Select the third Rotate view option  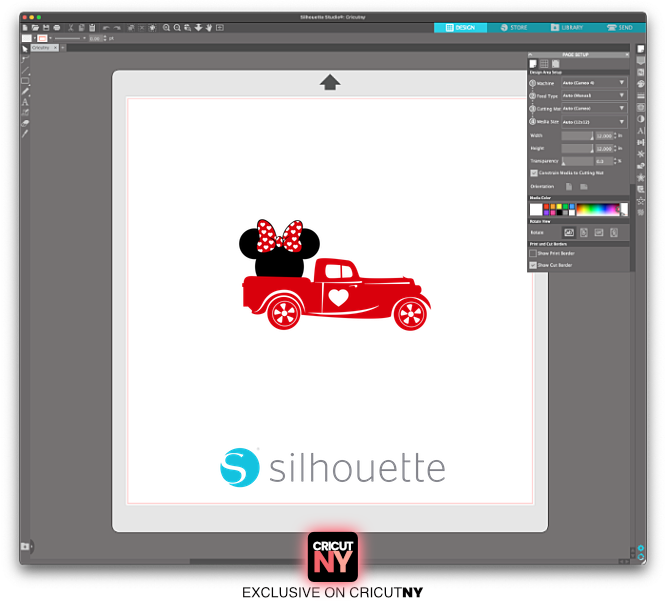(599, 232)
